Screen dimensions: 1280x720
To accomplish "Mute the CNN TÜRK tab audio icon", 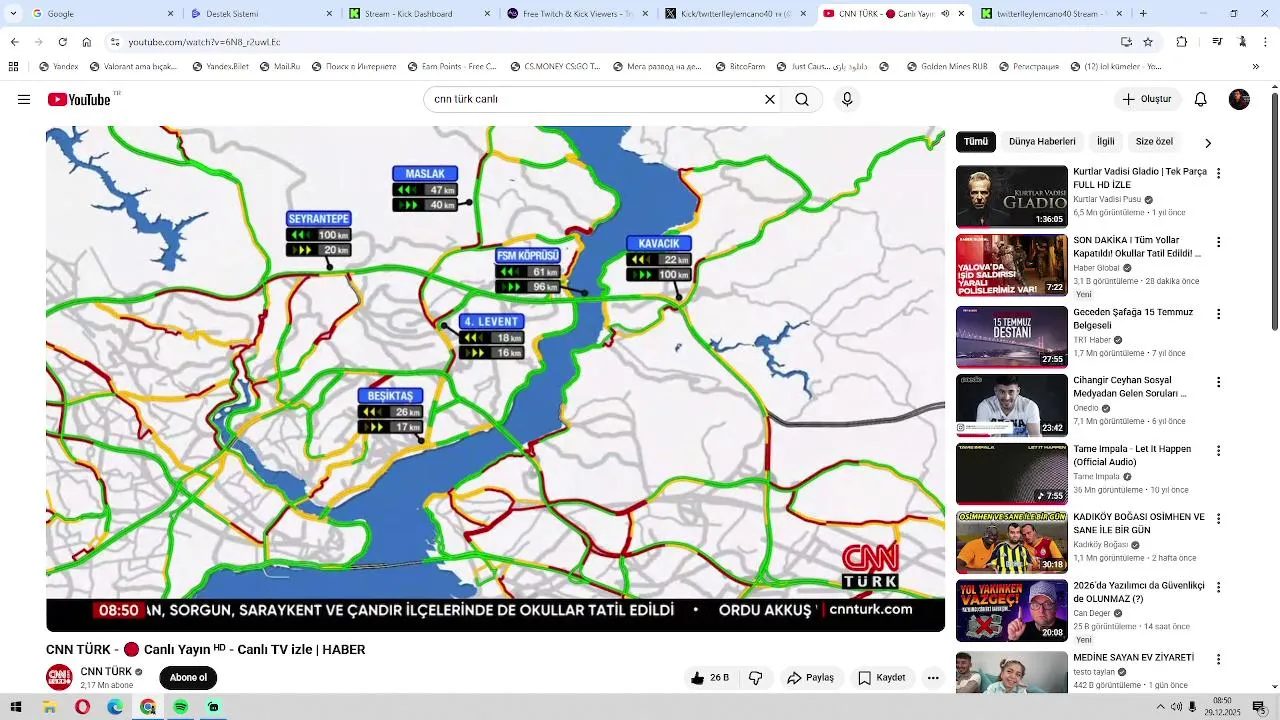I will 945,14.
